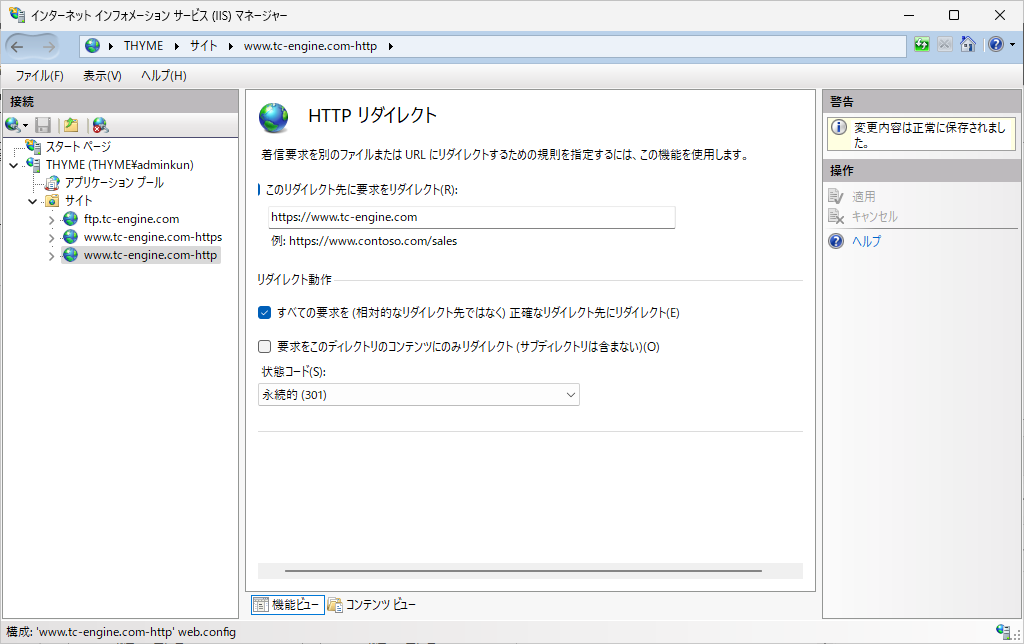Click the Save floppy disk icon

coord(43,125)
